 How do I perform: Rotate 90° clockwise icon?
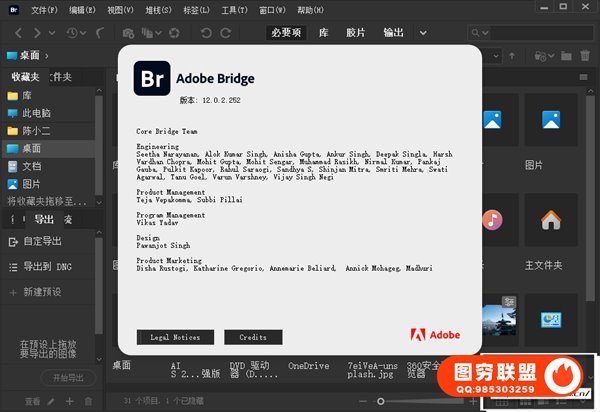pyautogui.click(x=226, y=33)
